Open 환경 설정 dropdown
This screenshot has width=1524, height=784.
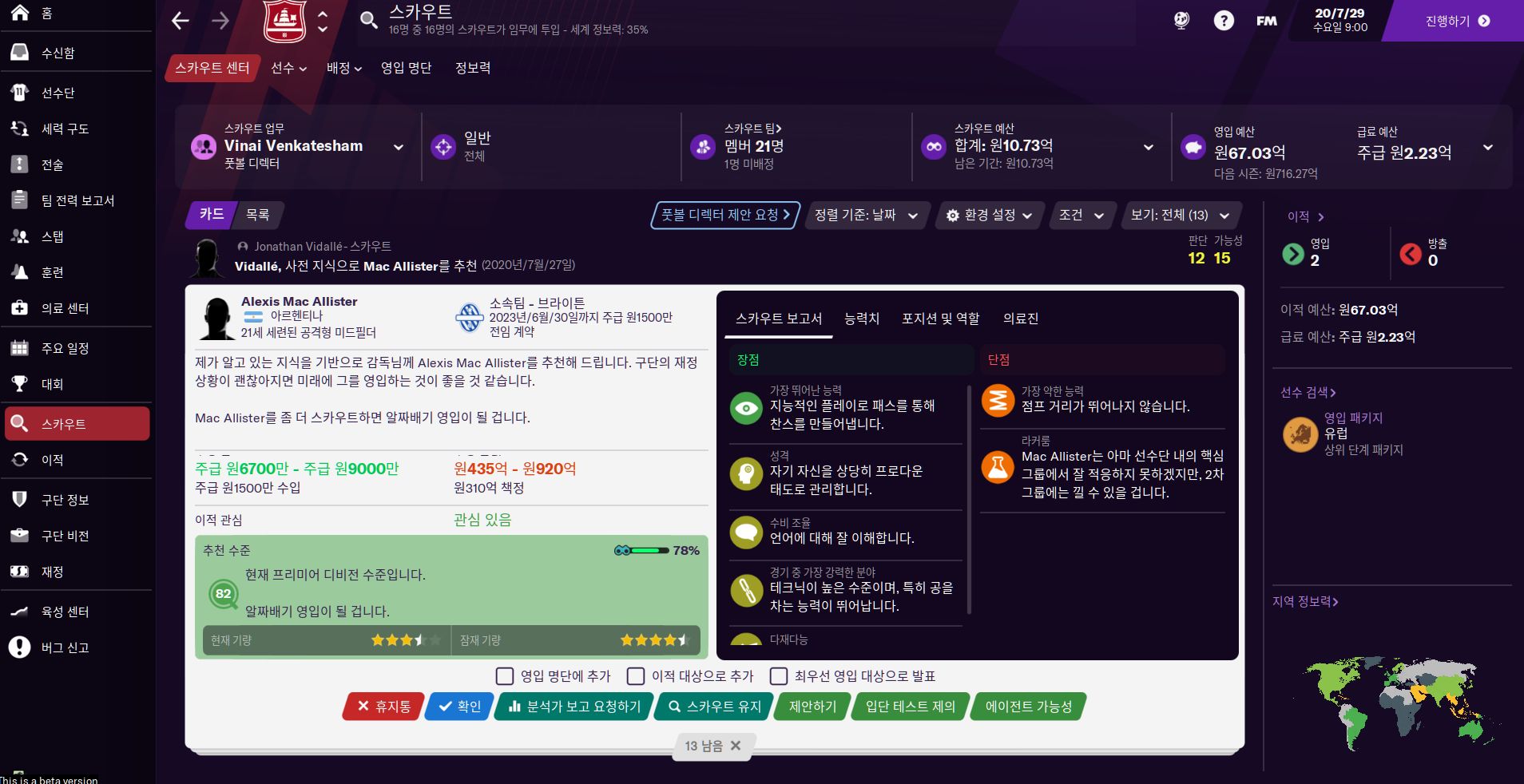(x=989, y=215)
